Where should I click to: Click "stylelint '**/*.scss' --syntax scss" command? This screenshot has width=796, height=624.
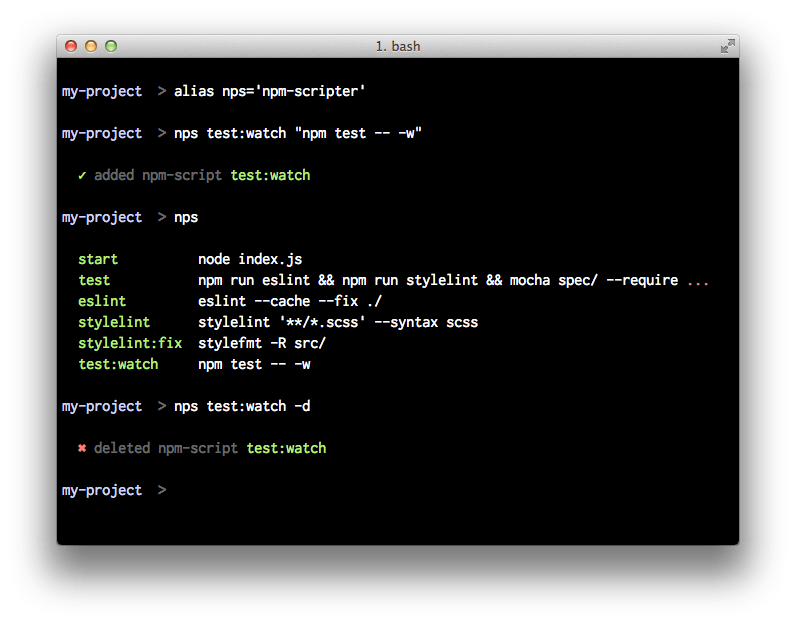[338, 322]
